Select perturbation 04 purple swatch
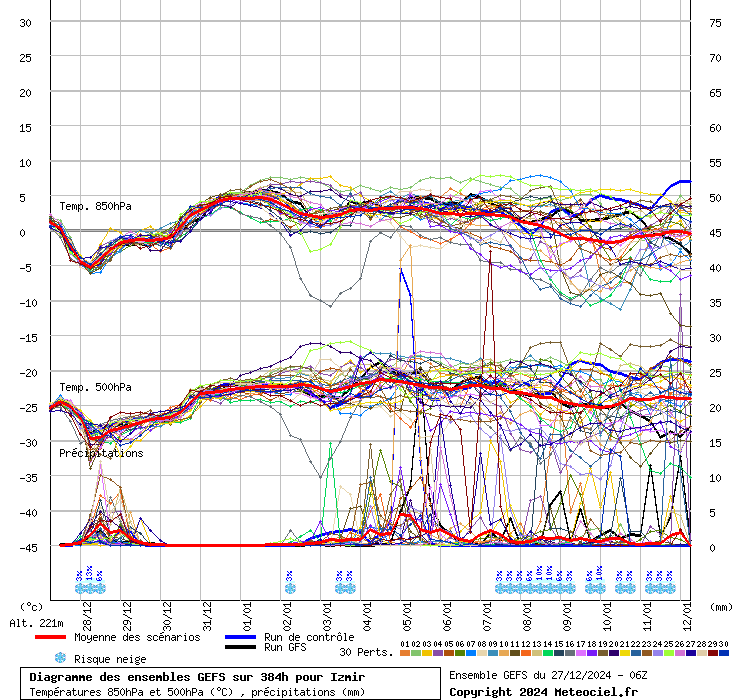The image size is (740, 700). click(x=438, y=653)
